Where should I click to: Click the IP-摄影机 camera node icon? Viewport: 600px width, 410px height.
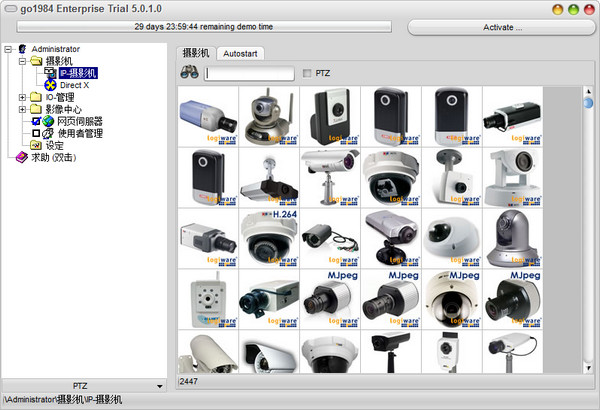click(50, 73)
